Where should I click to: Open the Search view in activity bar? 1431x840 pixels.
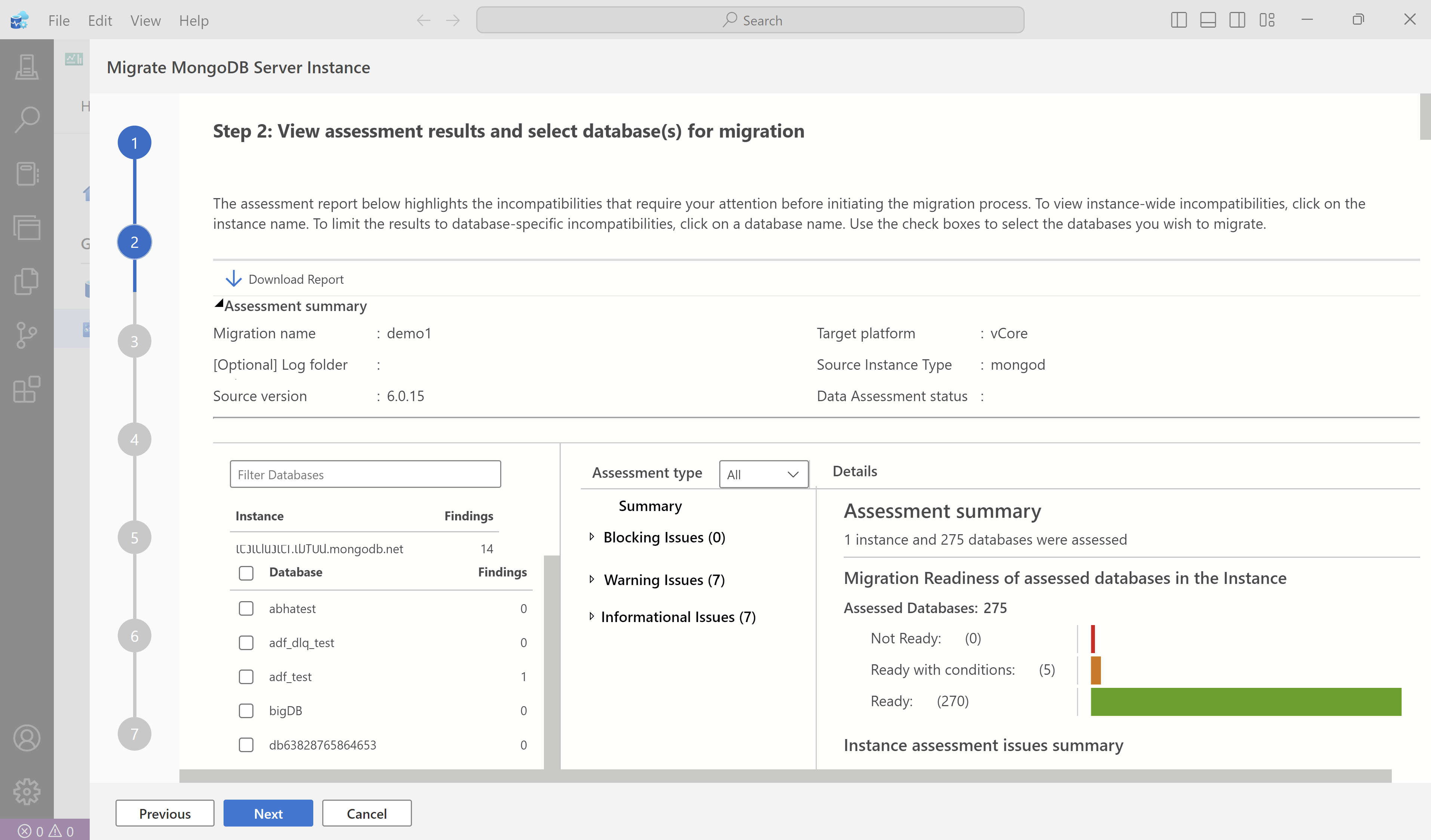(27, 119)
